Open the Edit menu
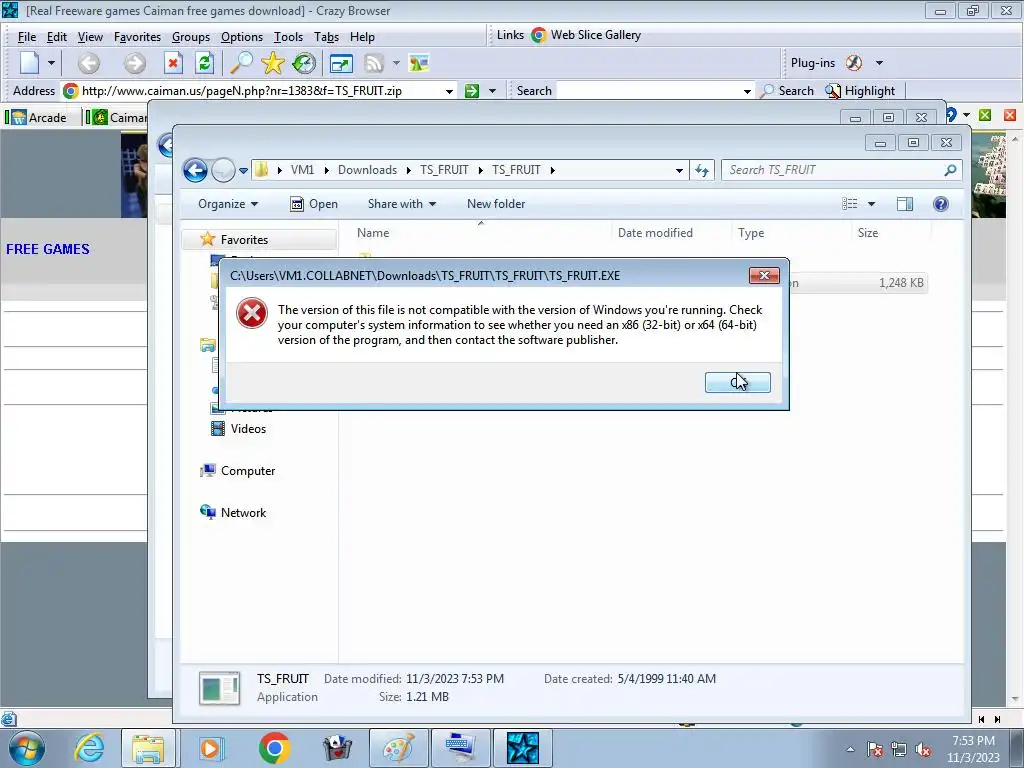 coord(57,37)
